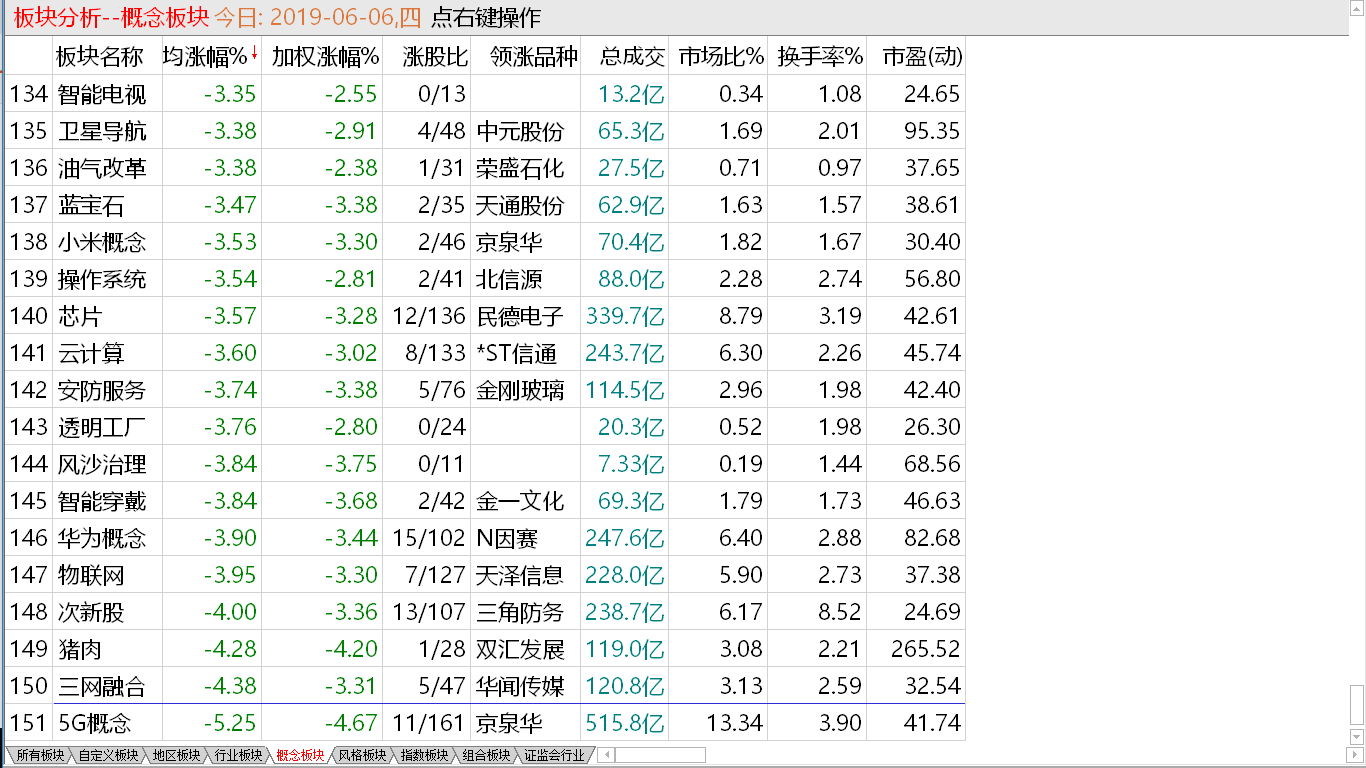The image size is (1366, 768).
Task: Click leading stock 北信源
Action: 509,279
